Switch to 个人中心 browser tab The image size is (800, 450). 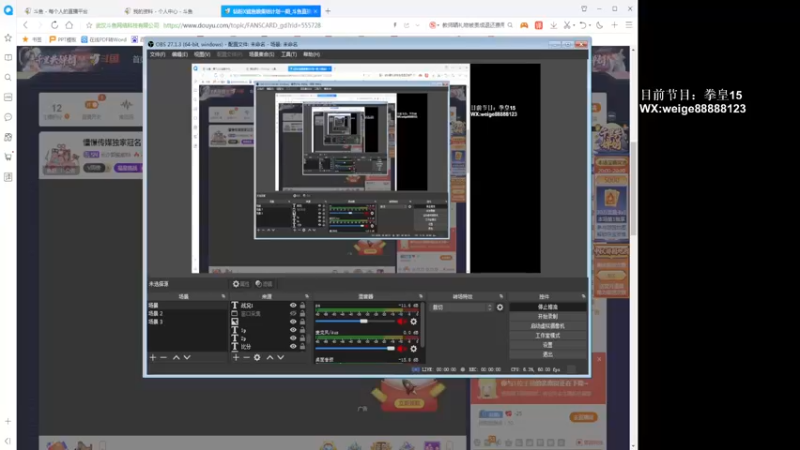166,11
